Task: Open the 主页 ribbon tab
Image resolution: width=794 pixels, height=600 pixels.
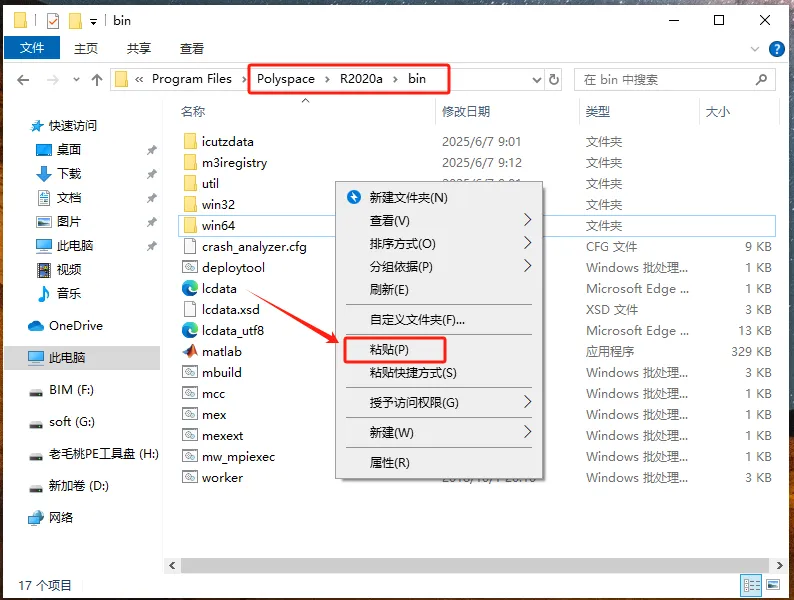Action: 86,49
